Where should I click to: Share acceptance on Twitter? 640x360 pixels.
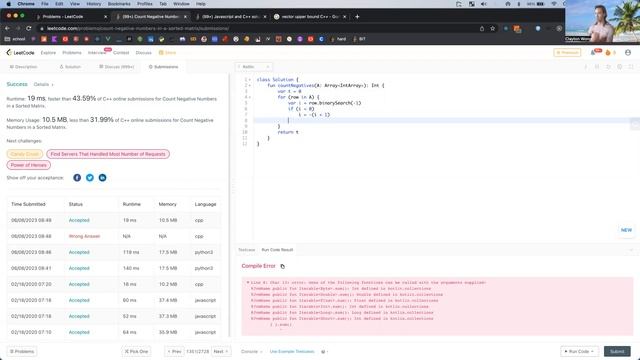coord(90,178)
